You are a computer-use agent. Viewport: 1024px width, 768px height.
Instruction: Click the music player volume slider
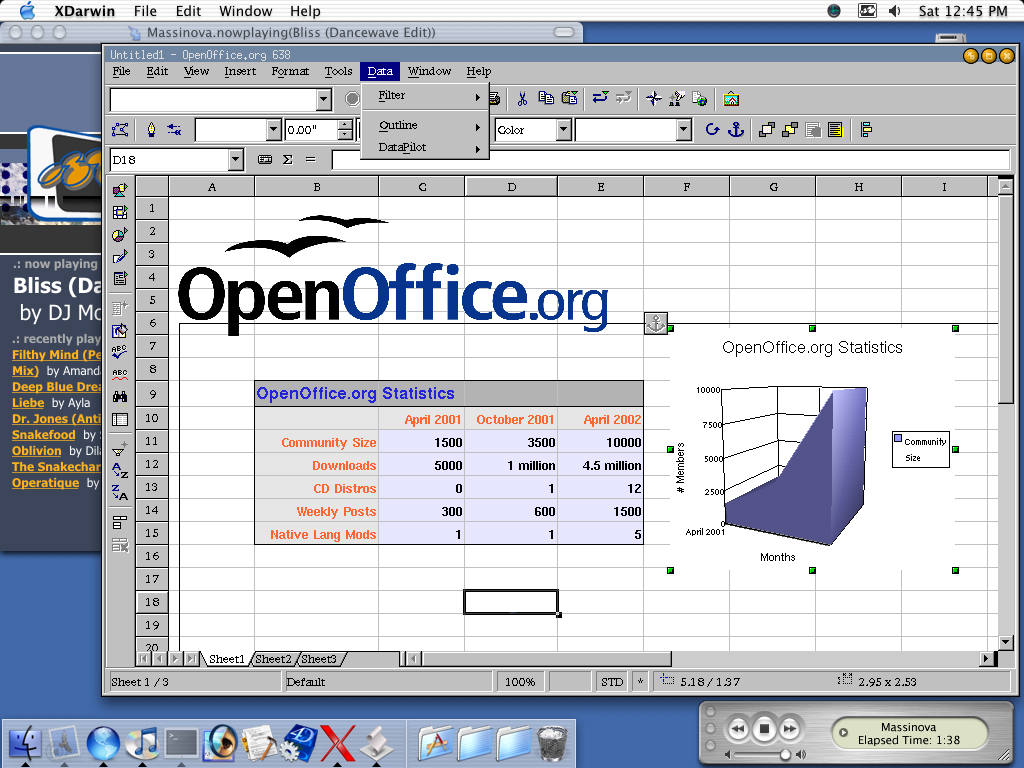[786, 753]
